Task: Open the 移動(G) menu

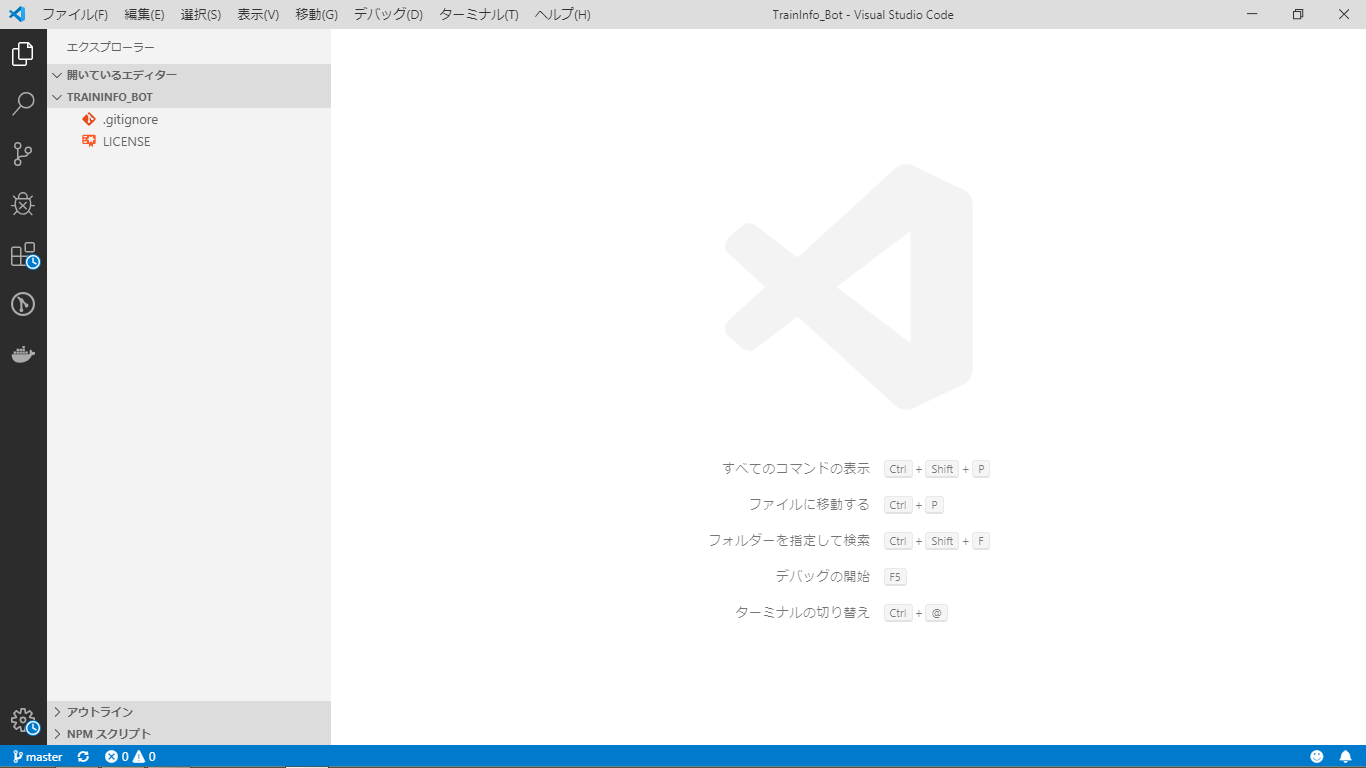Action: 317,15
